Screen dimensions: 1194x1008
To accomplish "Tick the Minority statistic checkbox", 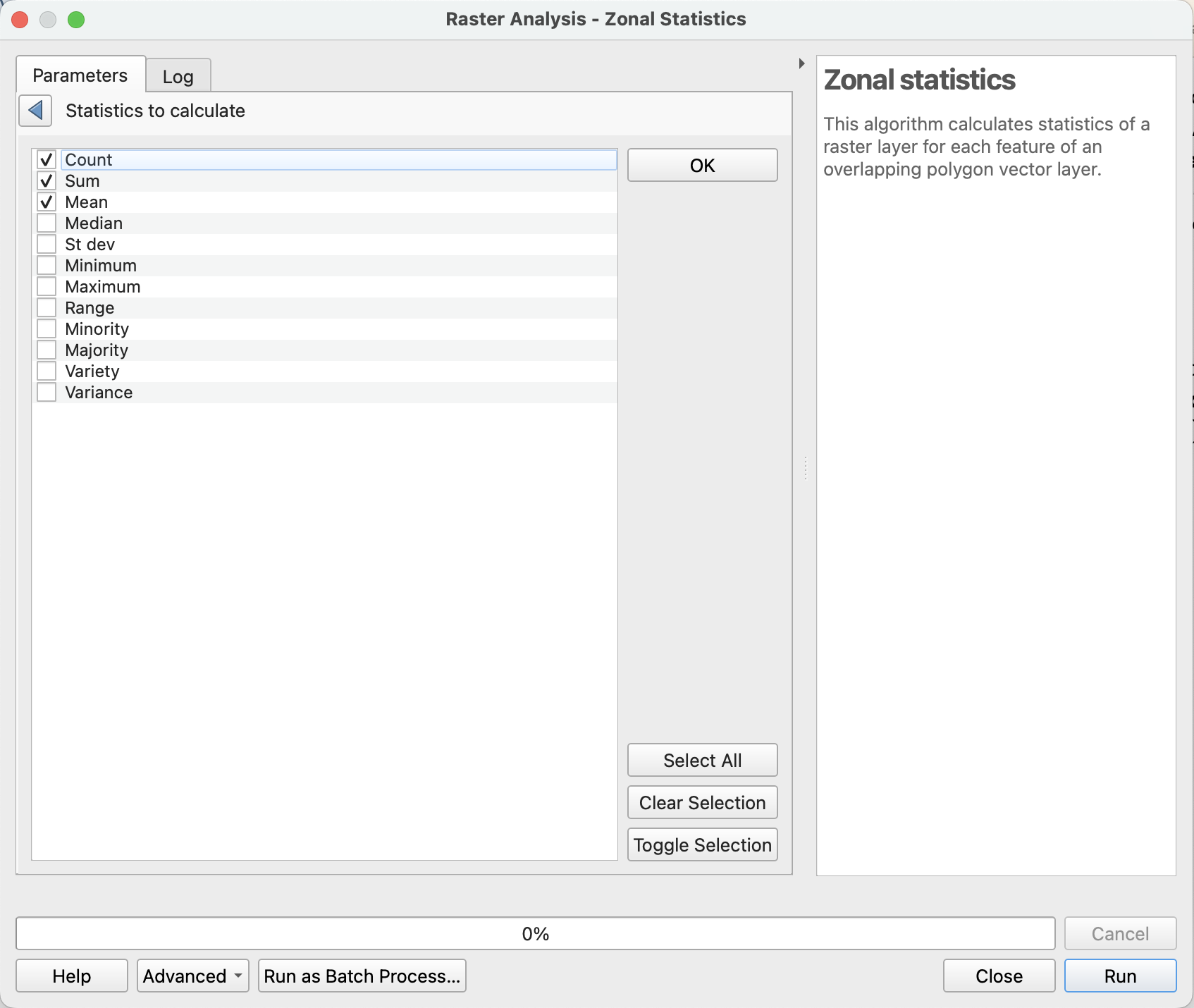I will [x=47, y=329].
